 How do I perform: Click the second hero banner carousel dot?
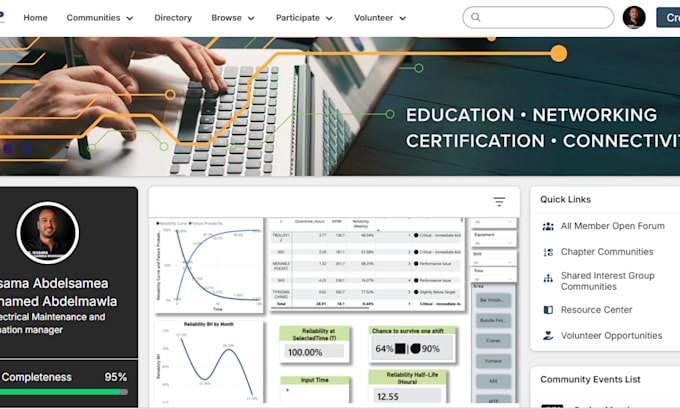coord(26,149)
